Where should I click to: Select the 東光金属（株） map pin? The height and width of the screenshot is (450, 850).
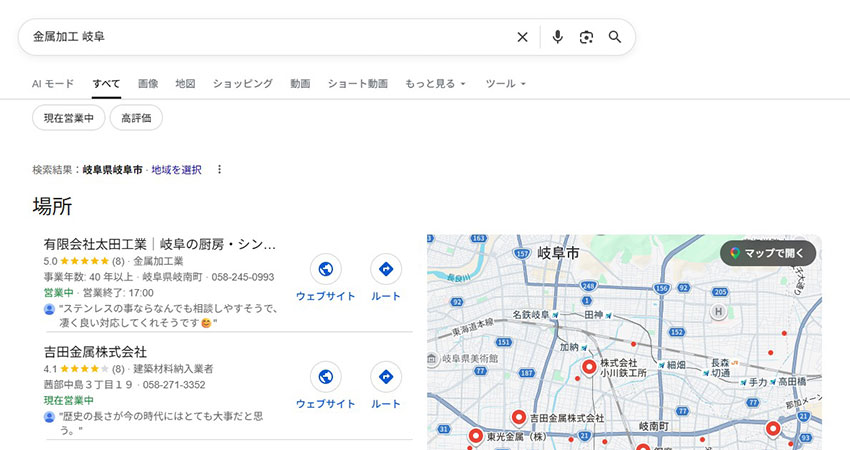(x=476, y=436)
